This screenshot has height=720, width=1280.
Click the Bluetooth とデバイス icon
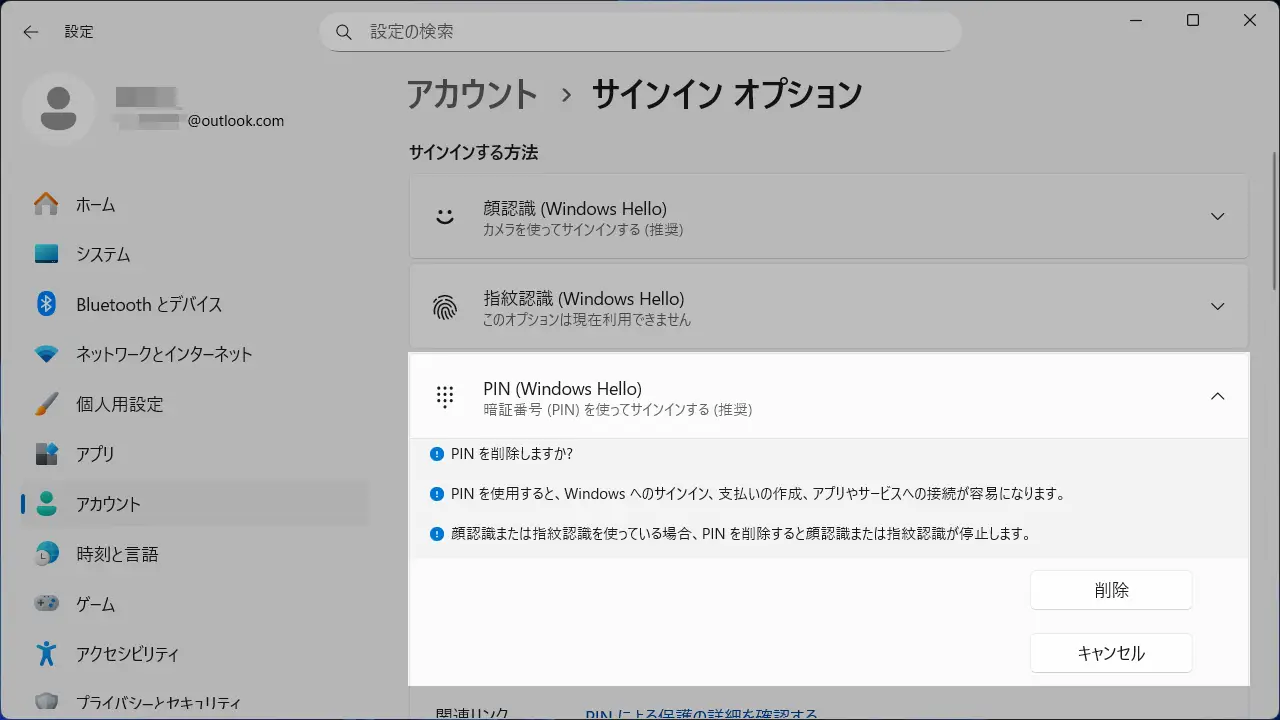46,304
